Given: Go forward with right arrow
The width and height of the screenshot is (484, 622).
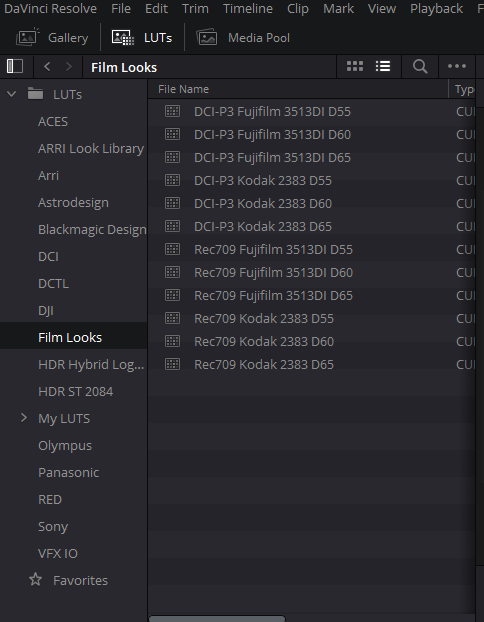Looking at the screenshot, I should 69,66.
